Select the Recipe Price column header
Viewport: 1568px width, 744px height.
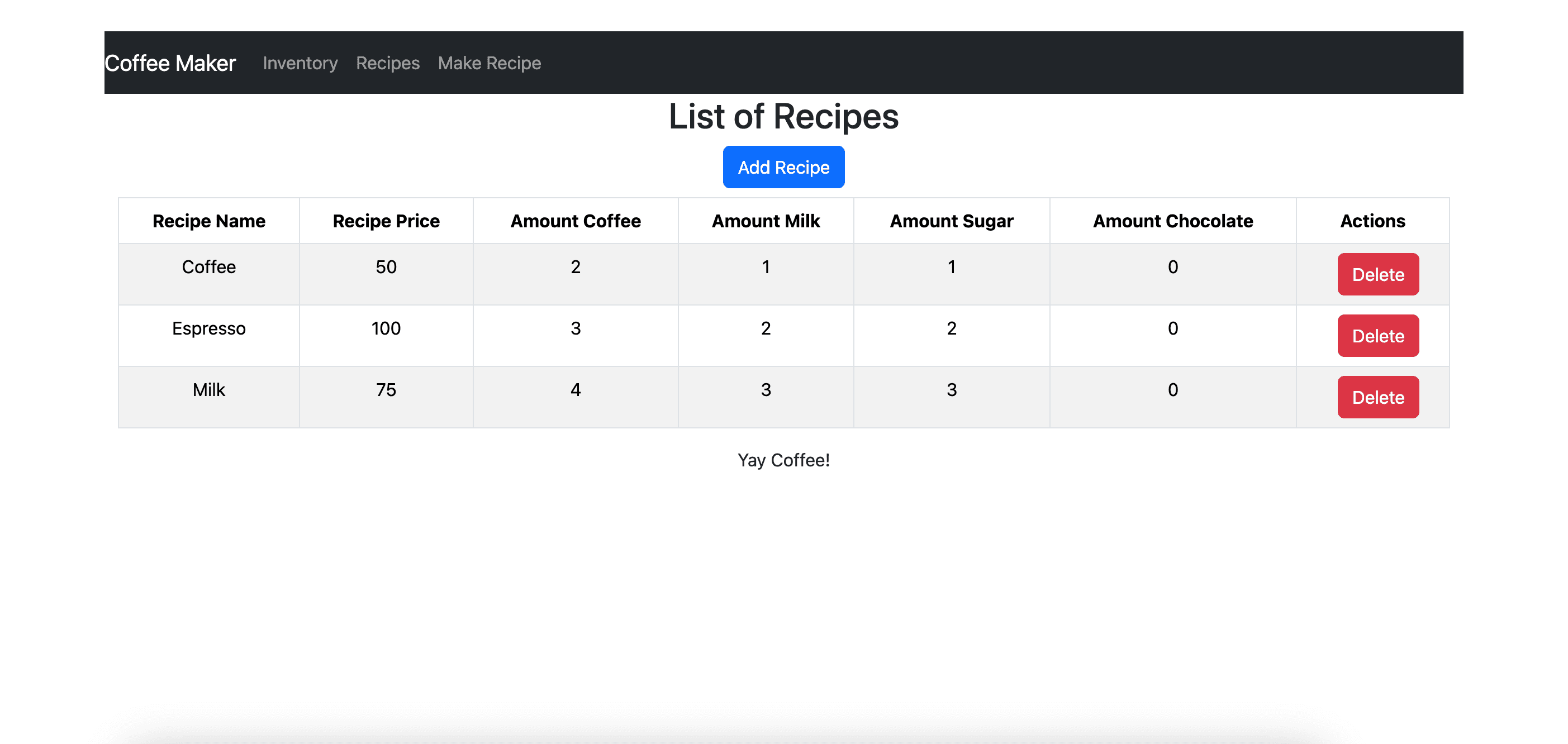pos(386,221)
